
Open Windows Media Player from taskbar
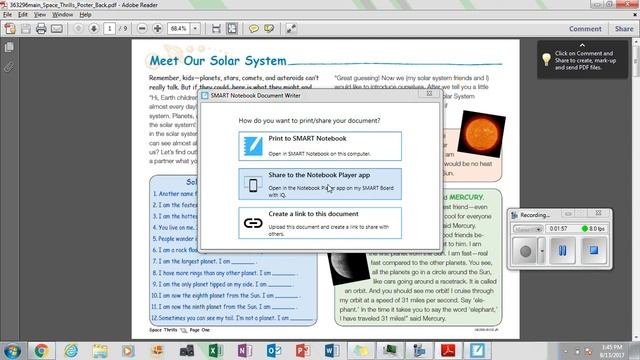[x=128, y=351]
